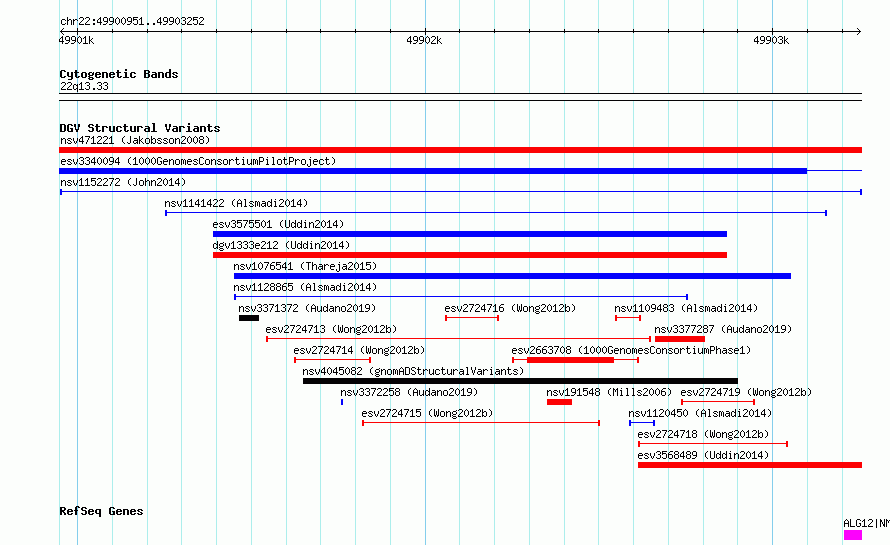Click the nsv1076541 (Thareja2015) blue bar
The height and width of the screenshot is (545, 890).
tap(512, 276)
